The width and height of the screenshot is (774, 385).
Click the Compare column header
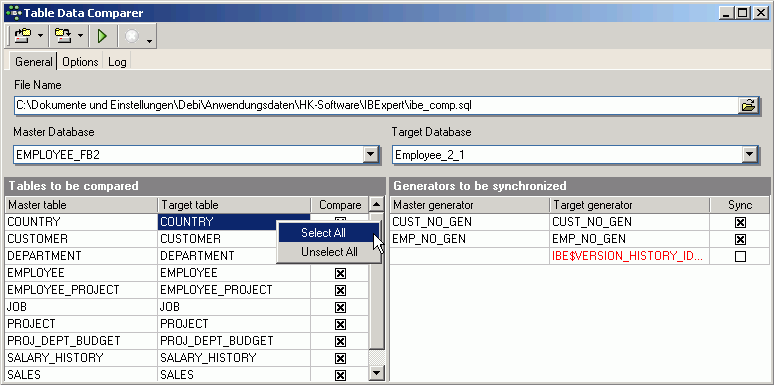[340, 205]
